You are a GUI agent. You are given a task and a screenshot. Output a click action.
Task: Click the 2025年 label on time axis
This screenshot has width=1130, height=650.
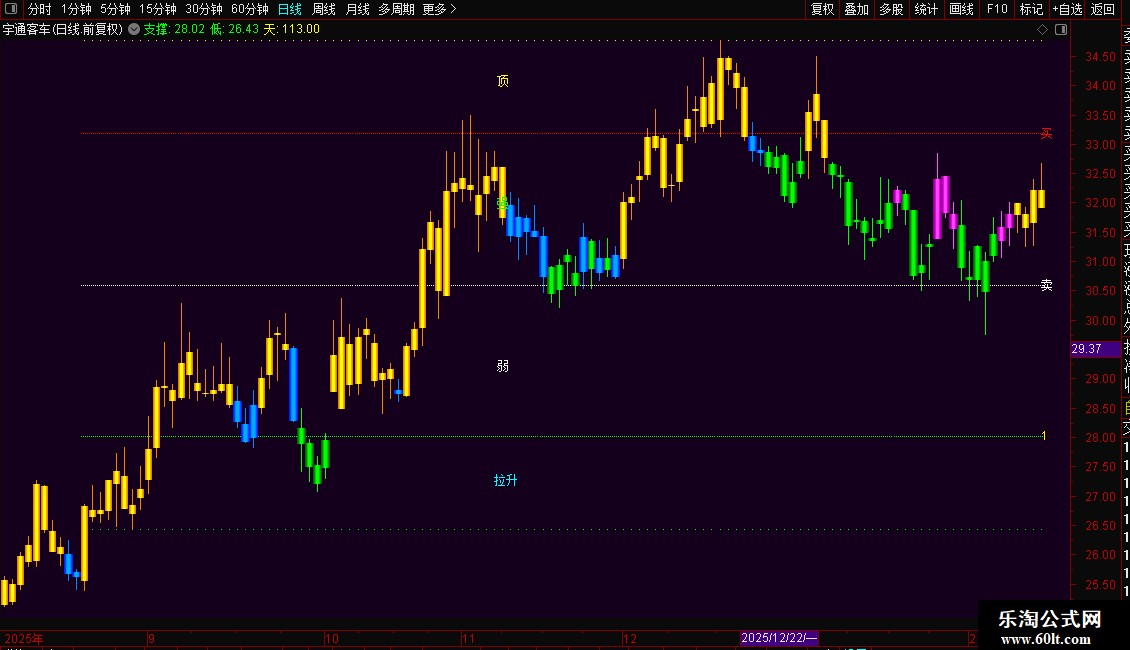click(x=24, y=638)
